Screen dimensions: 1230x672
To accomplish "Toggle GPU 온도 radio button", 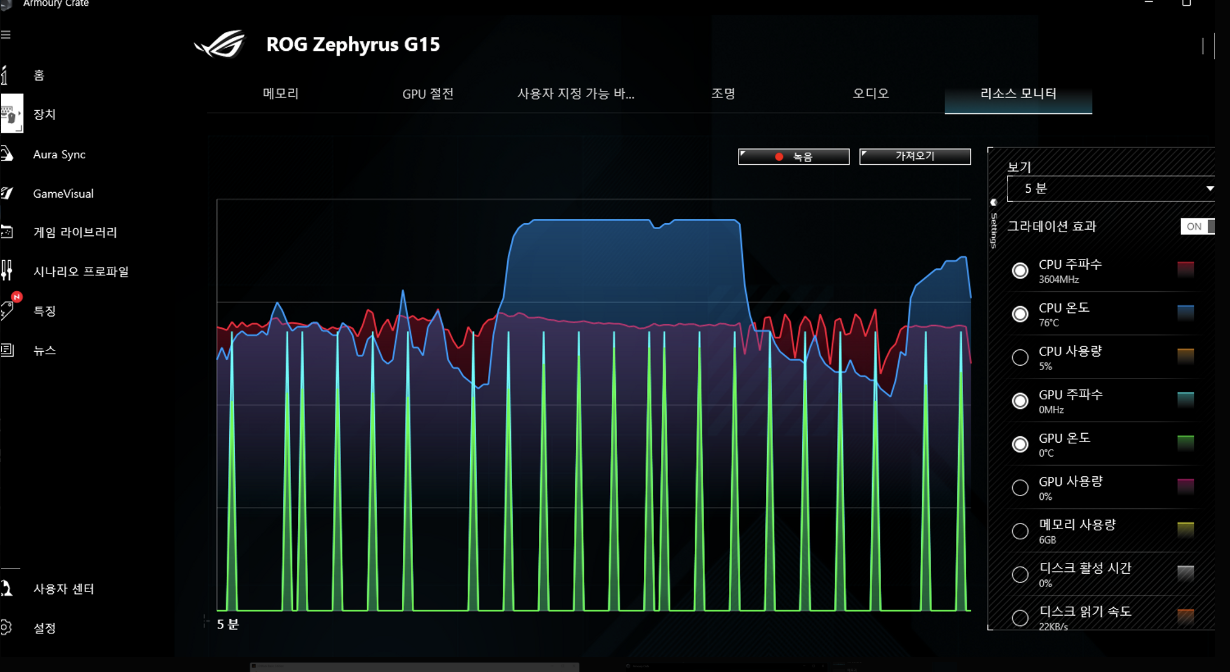I will click(x=1020, y=444).
